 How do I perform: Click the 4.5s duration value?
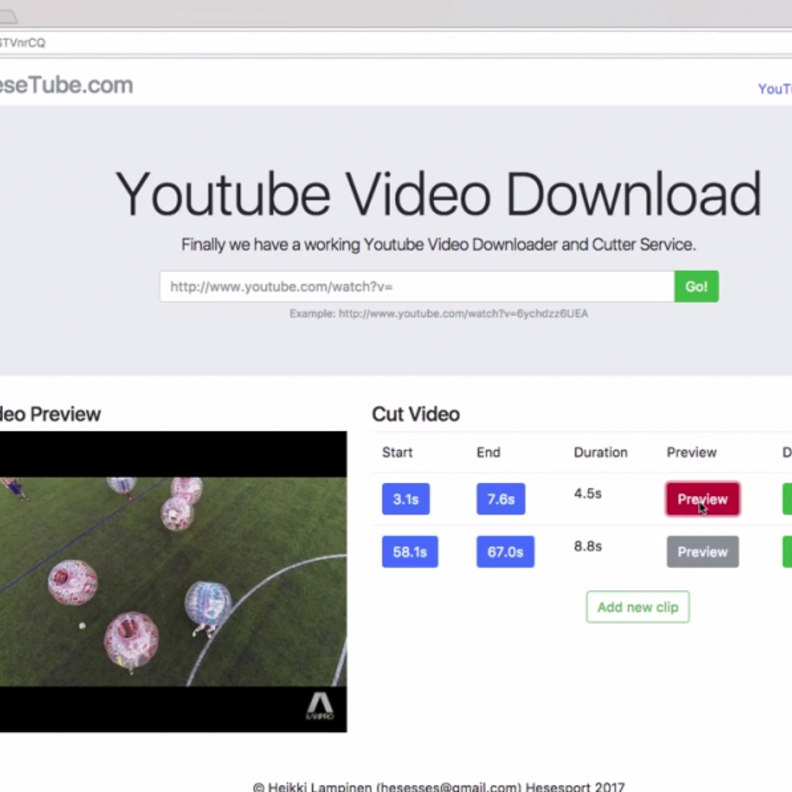coord(587,493)
